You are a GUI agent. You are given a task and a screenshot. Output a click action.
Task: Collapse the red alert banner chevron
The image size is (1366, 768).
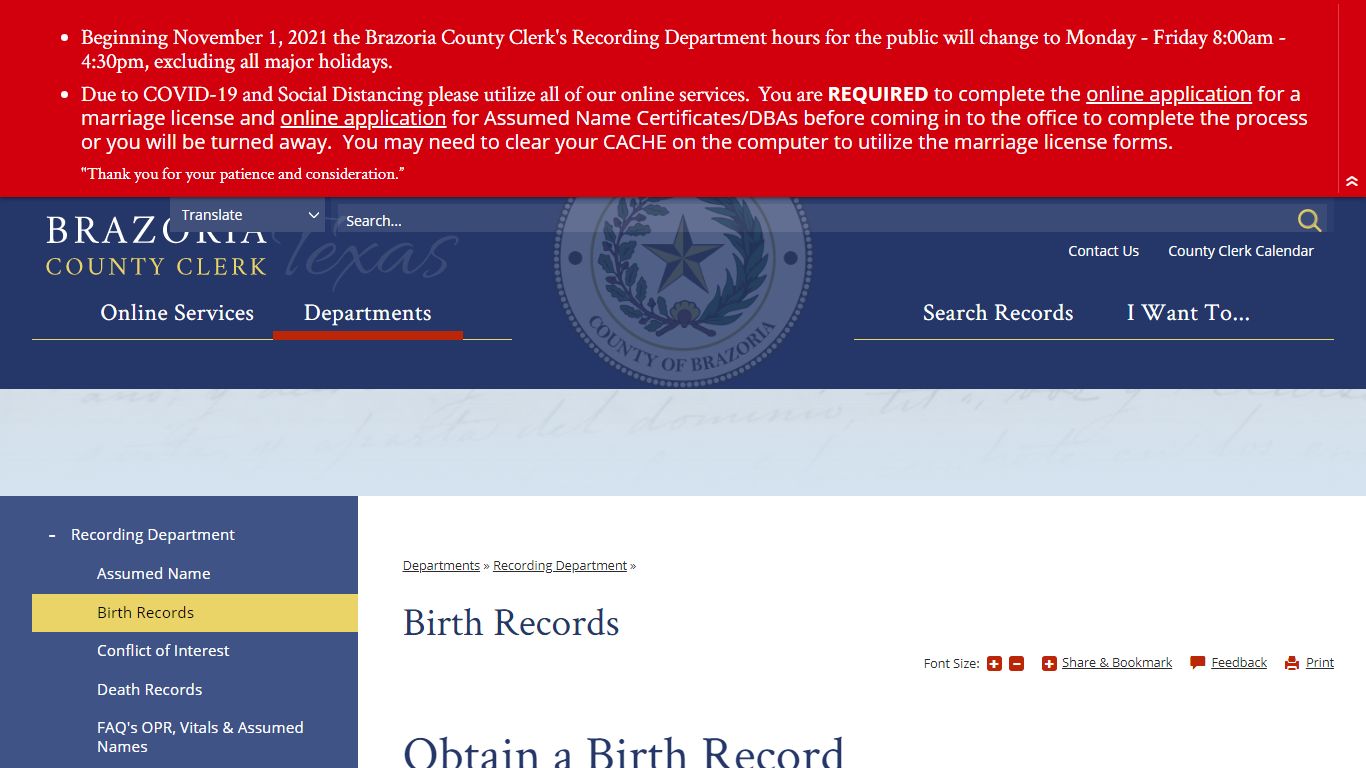pyautogui.click(x=1352, y=181)
